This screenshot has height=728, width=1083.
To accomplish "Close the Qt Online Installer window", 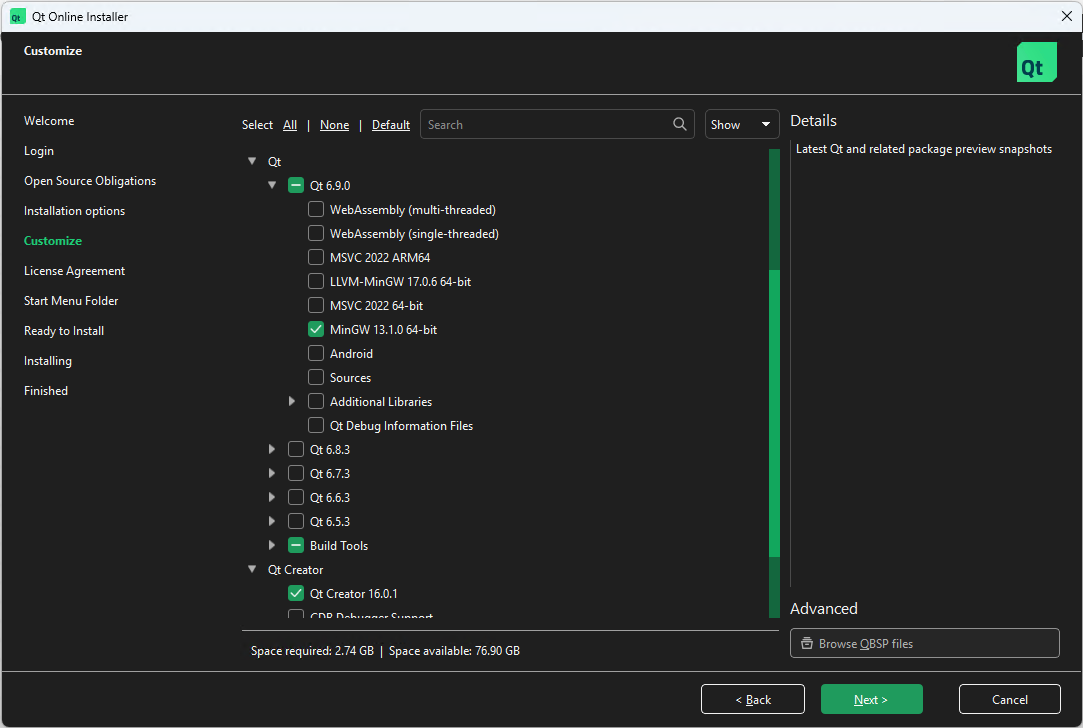I will tap(1066, 16).
